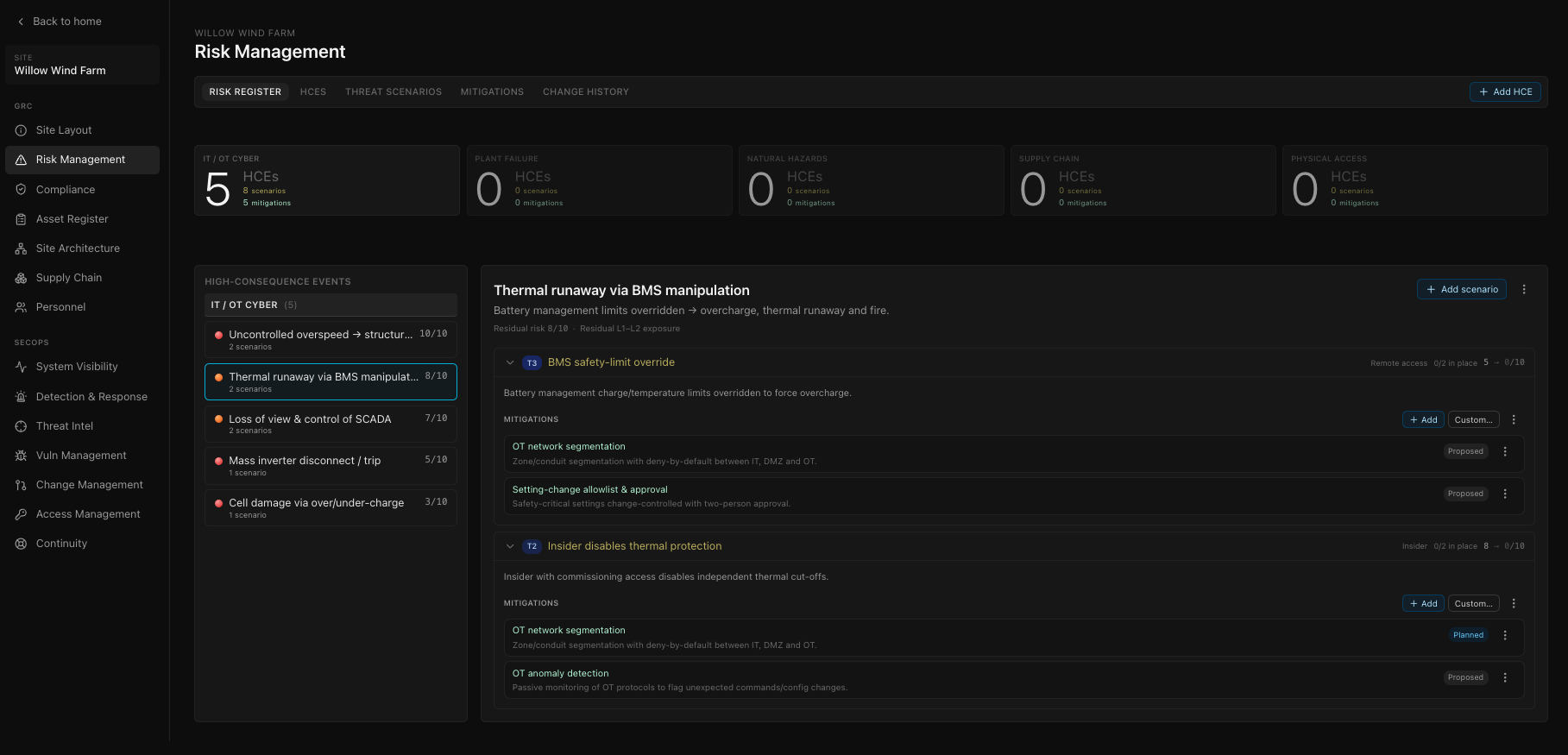Open the Willow Wind Farm site selector
This screenshot has height=755, width=1568.
click(x=83, y=65)
